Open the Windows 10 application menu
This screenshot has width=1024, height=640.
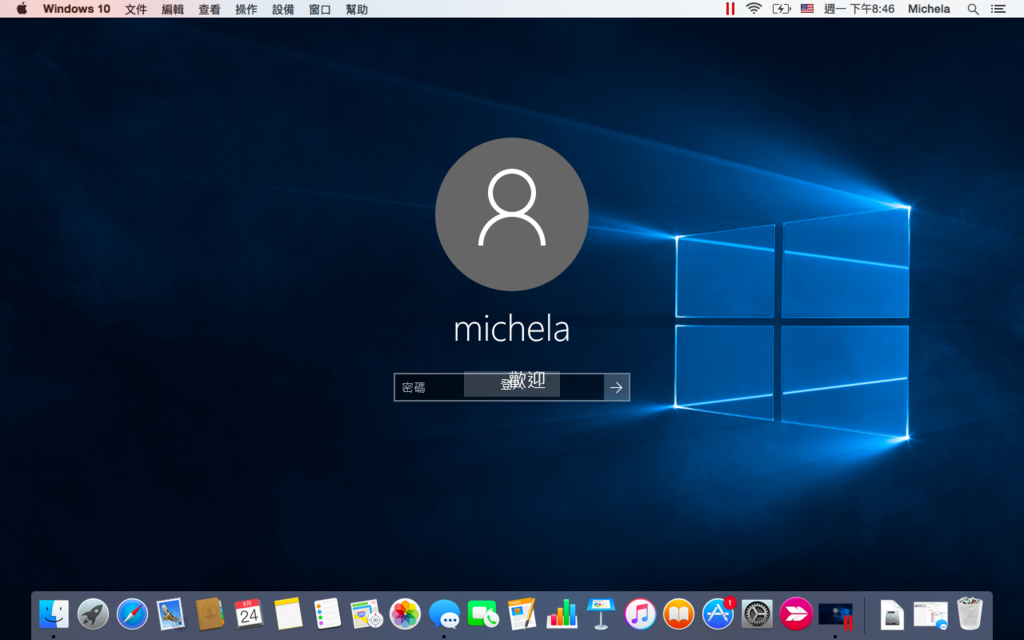pyautogui.click(x=76, y=9)
